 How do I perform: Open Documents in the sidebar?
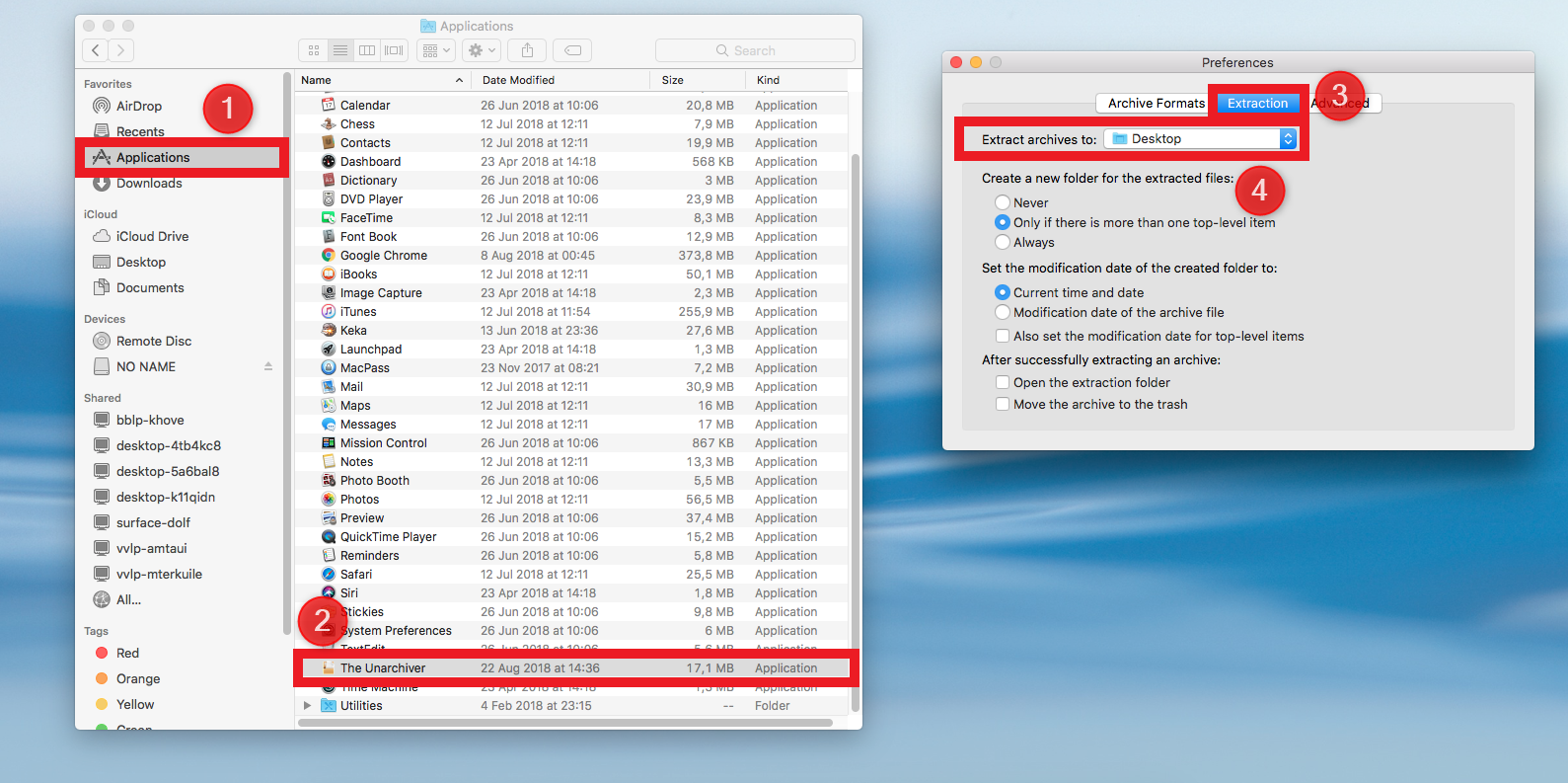(x=150, y=287)
